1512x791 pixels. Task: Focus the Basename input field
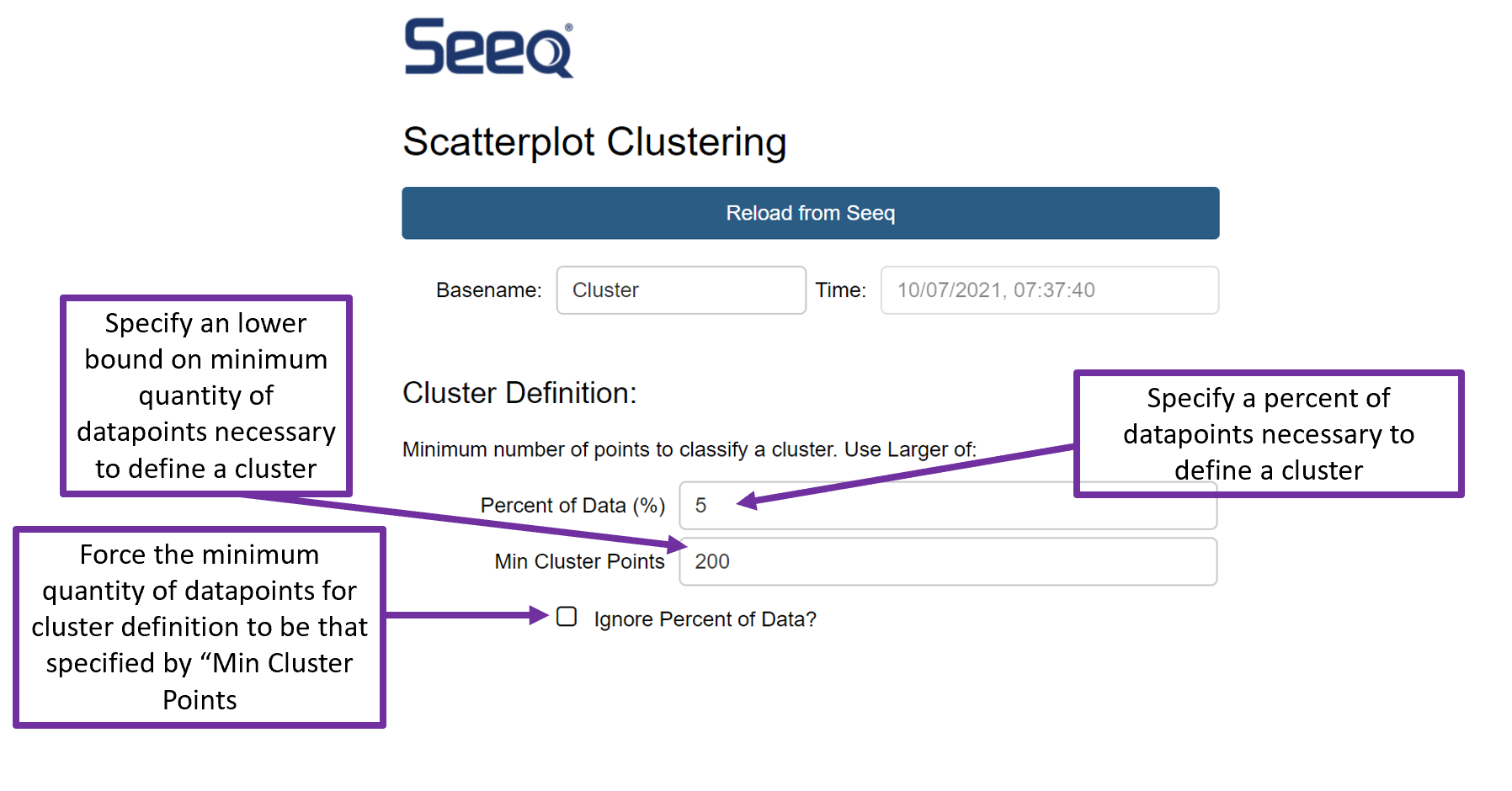[x=681, y=290]
